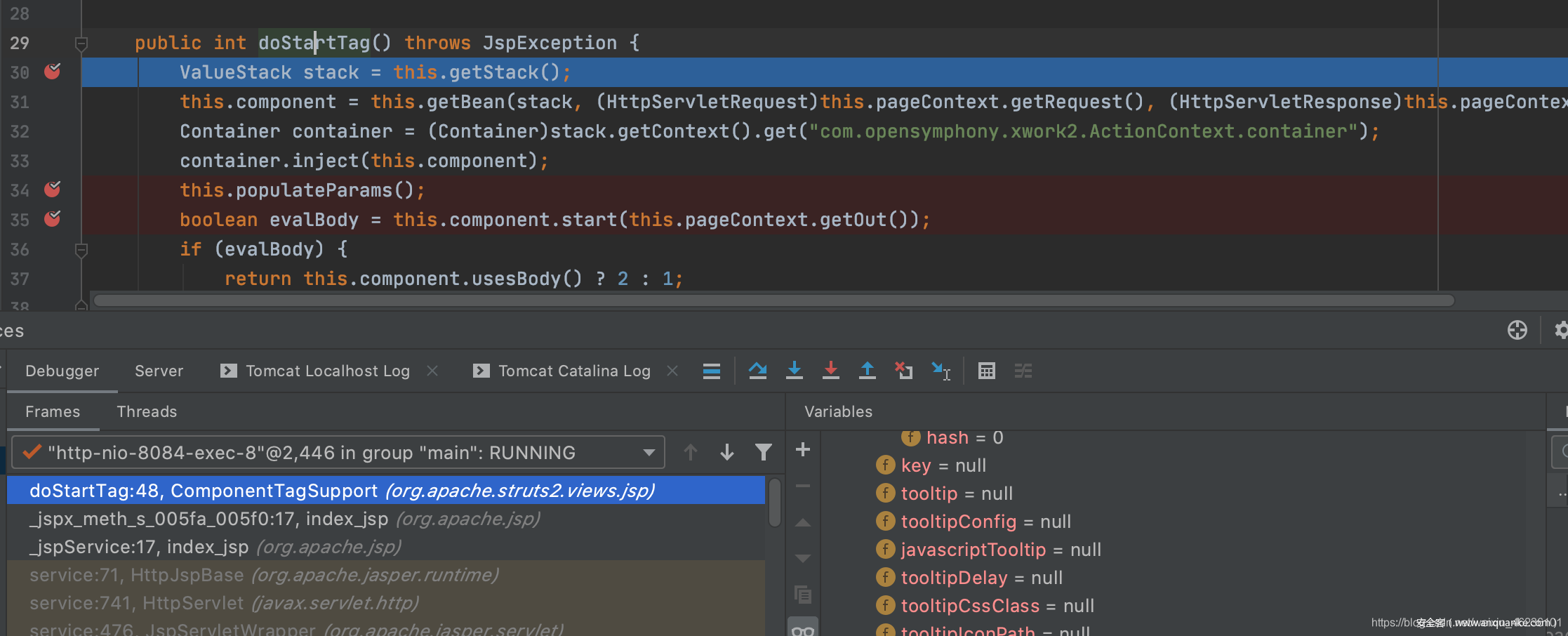This screenshot has height=636, width=1568.
Task: Click the New Watch plus icon
Action: pyautogui.click(x=803, y=449)
